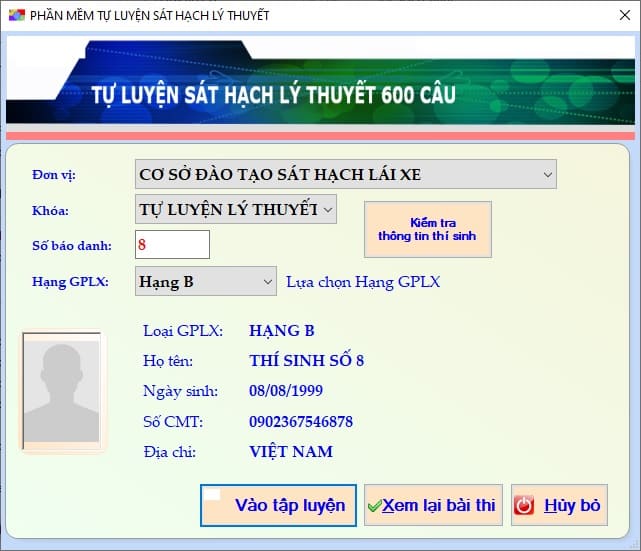
Task: Open Xem lại bài thi to review the test
Action: click(433, 505)
